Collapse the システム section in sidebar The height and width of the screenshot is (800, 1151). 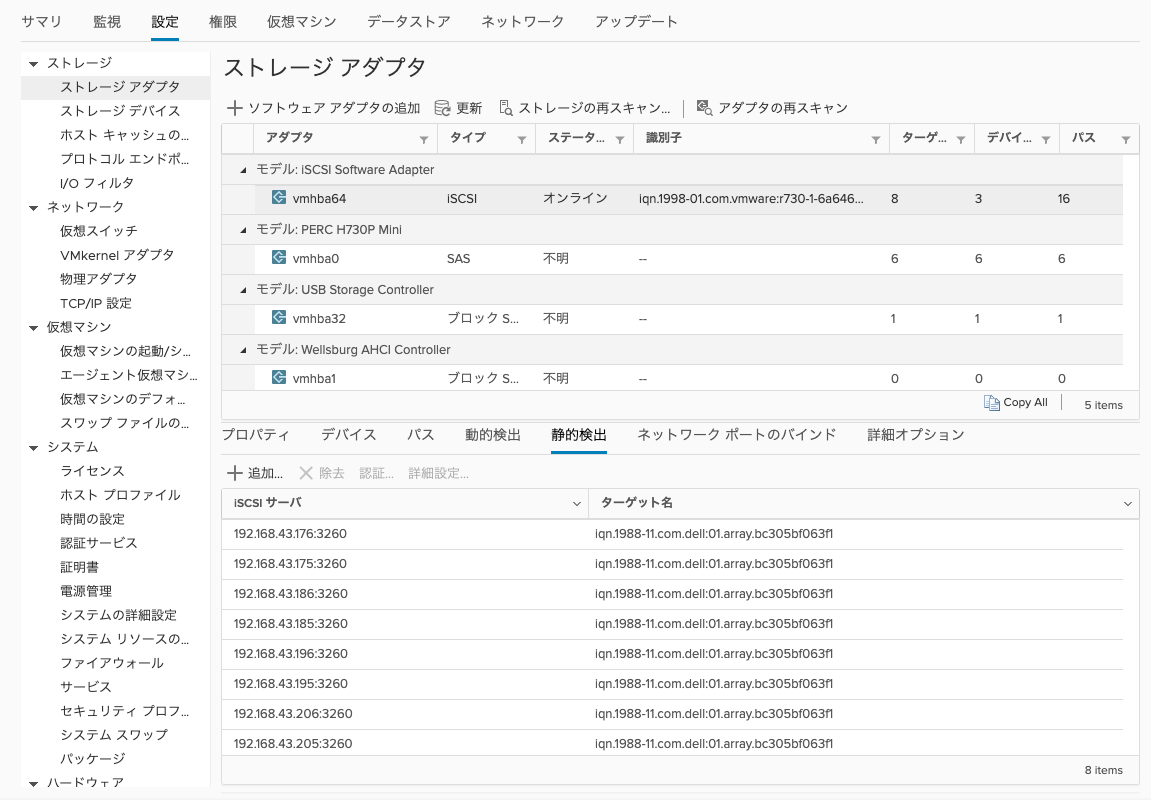click(x=33, y=448)
